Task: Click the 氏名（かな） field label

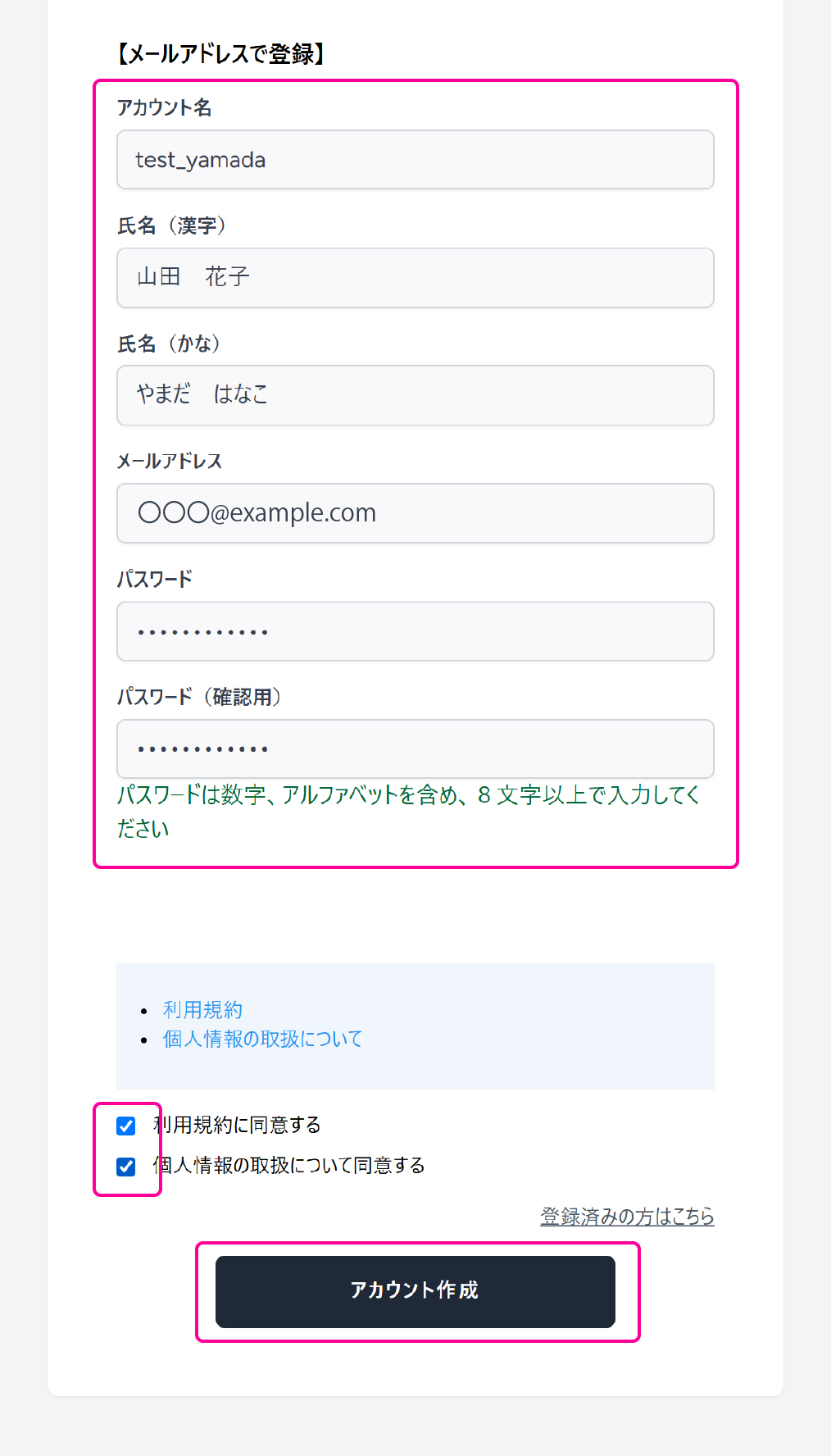Action: click(169, 344)
